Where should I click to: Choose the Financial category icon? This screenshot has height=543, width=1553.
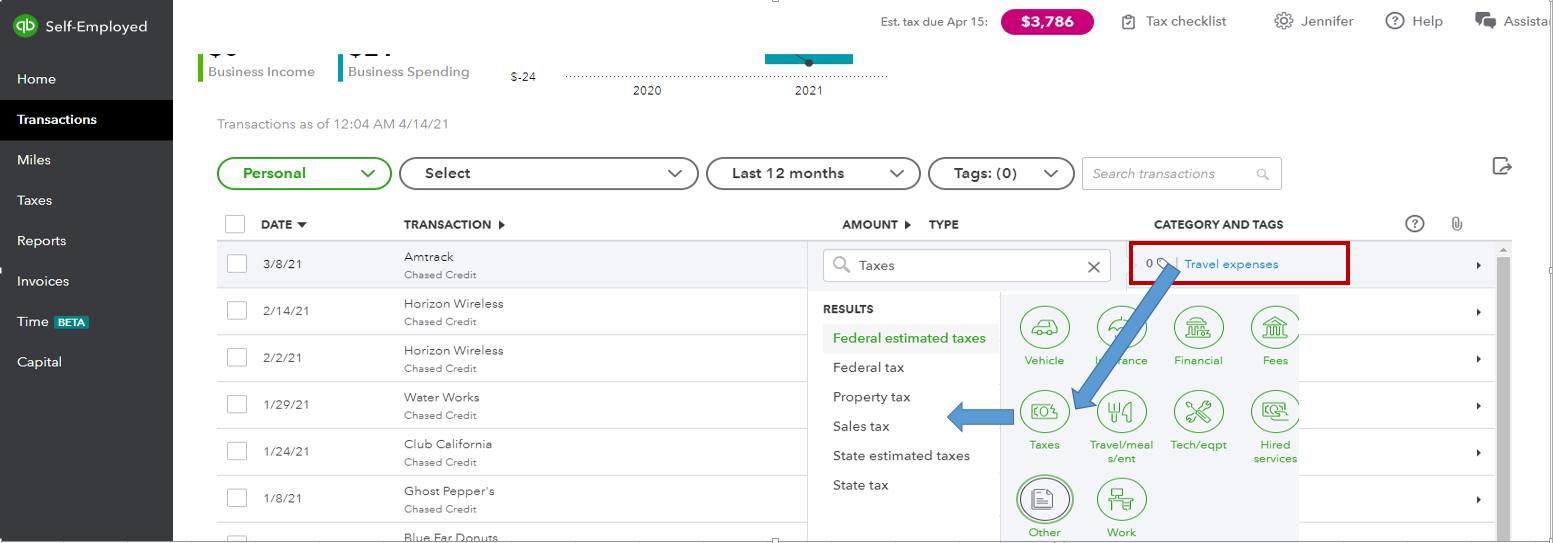click(x=1198, y=328)
